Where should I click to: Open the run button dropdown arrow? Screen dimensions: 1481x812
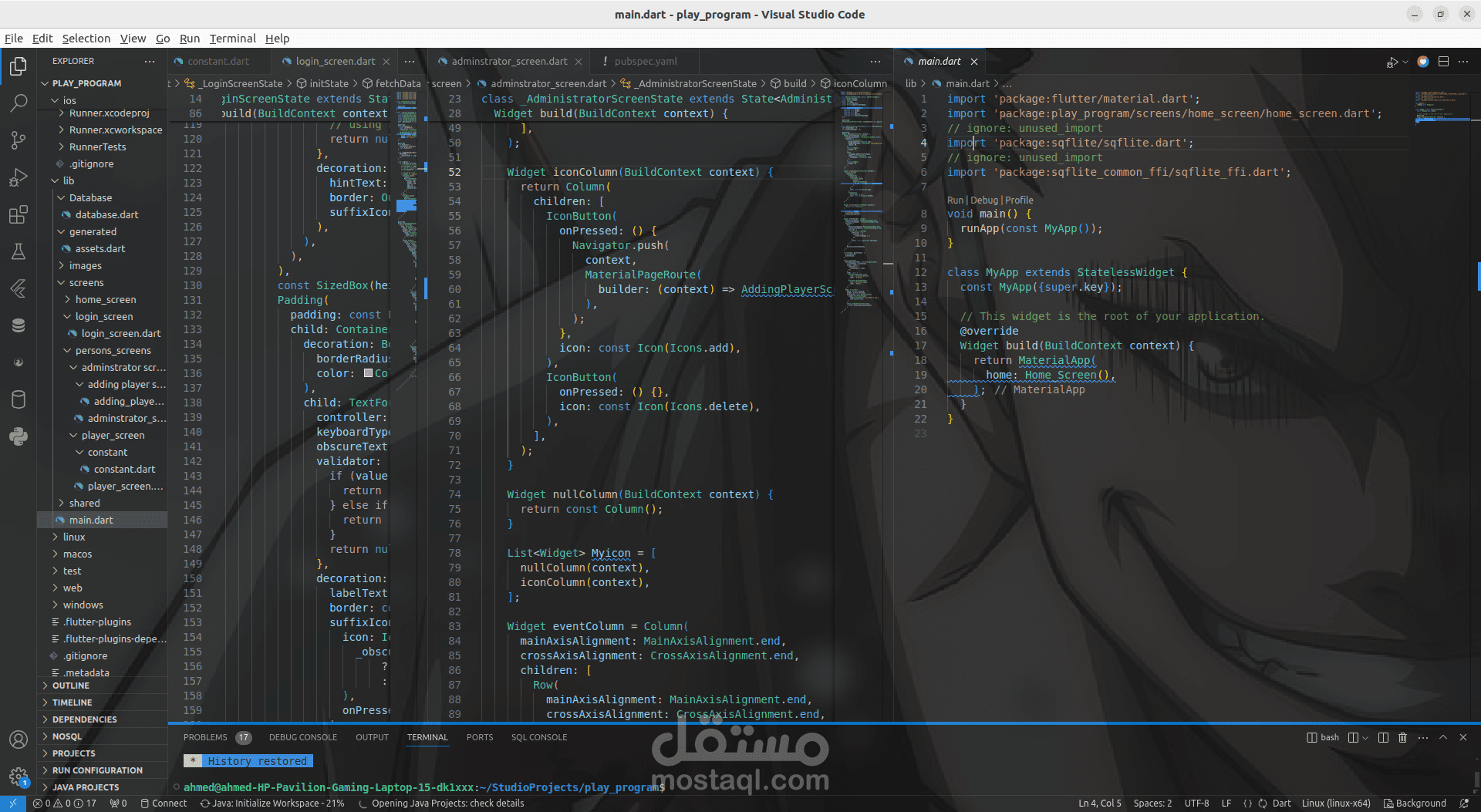(1405, 62)
